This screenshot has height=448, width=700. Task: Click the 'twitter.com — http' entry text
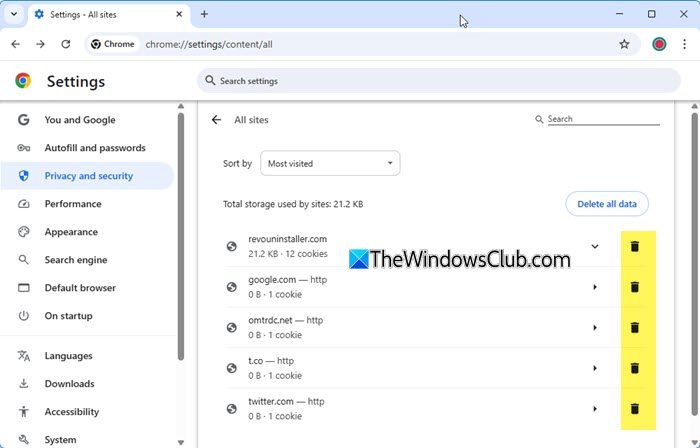[x=286, y=402]
